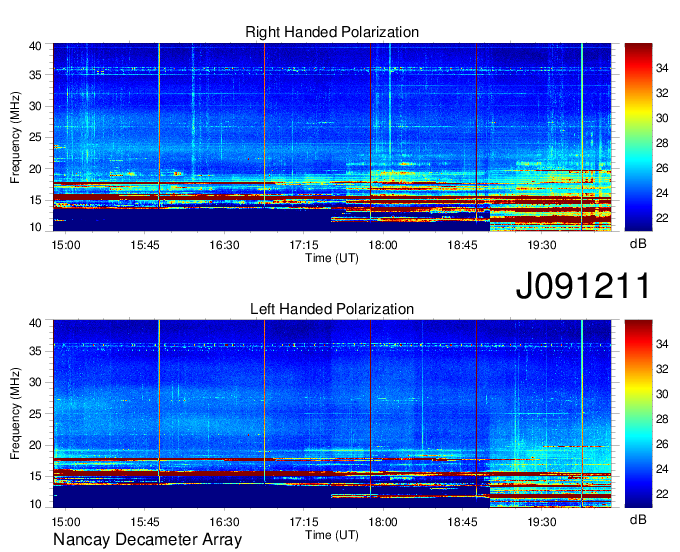Select the 34 dB value on the lower colorbar
Image resolution: width=680 pixels, height=552 pixels.
tap(662, 344)
